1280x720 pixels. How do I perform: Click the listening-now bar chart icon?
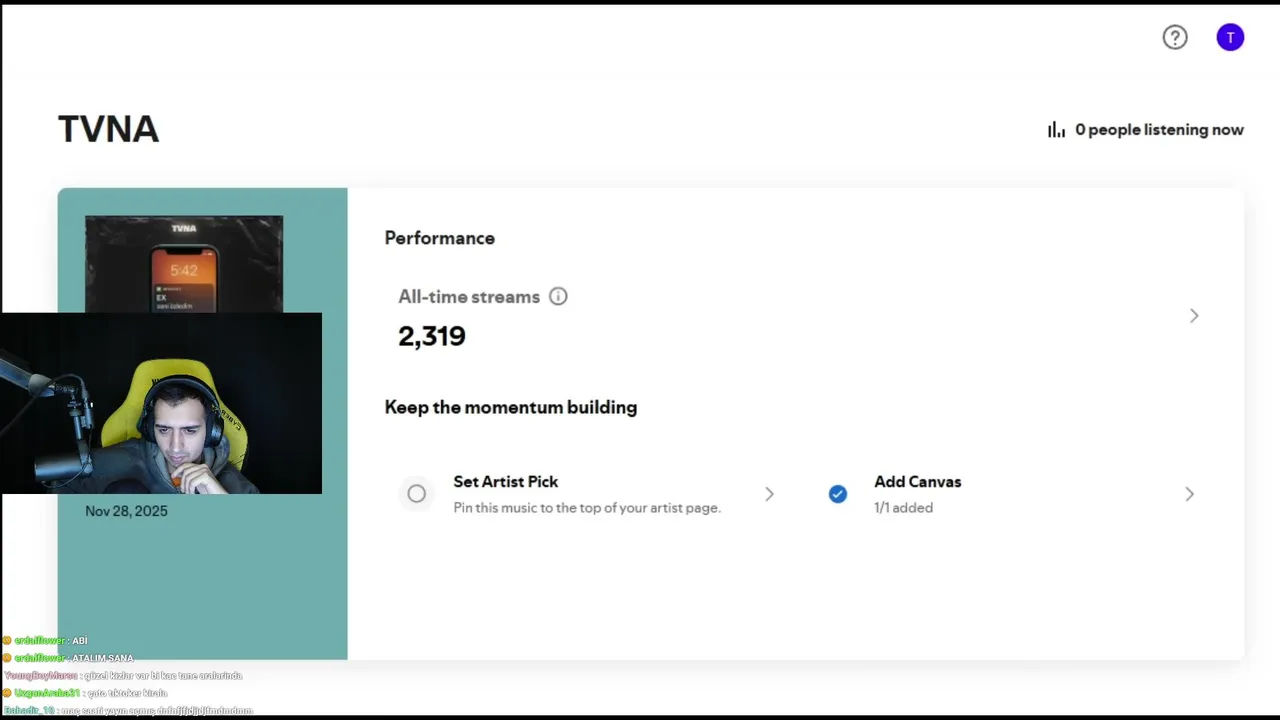pyautogui.click(x=1056, y=130)
